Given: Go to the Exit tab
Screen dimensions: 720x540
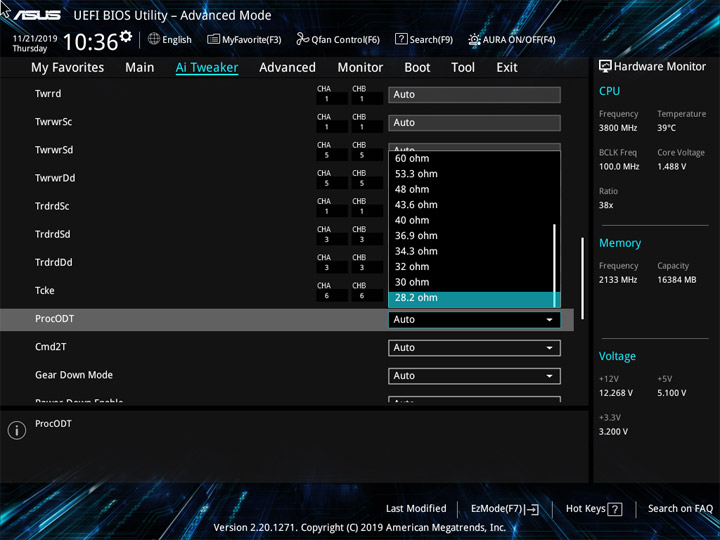Looking at the screenshot, I should [506, 68].
